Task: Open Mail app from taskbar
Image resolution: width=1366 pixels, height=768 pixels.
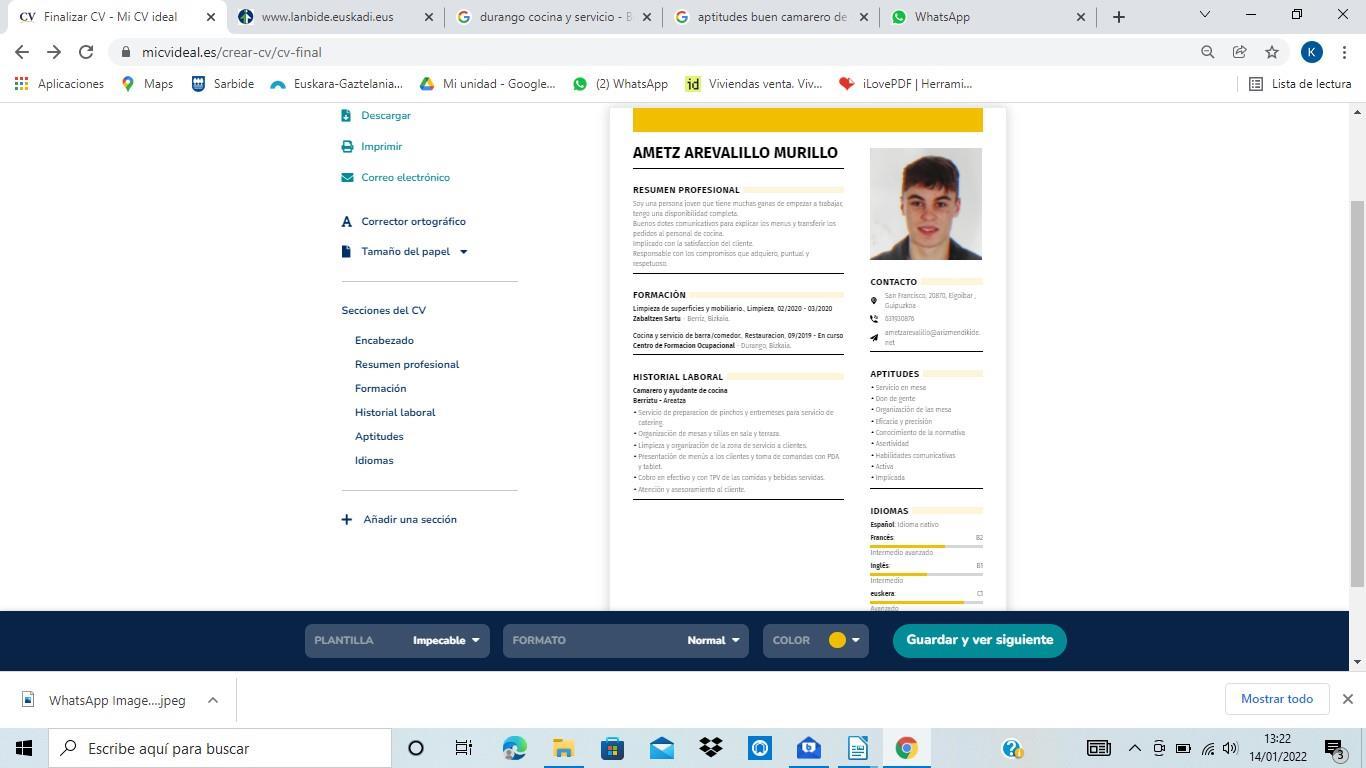Action: 662,748
